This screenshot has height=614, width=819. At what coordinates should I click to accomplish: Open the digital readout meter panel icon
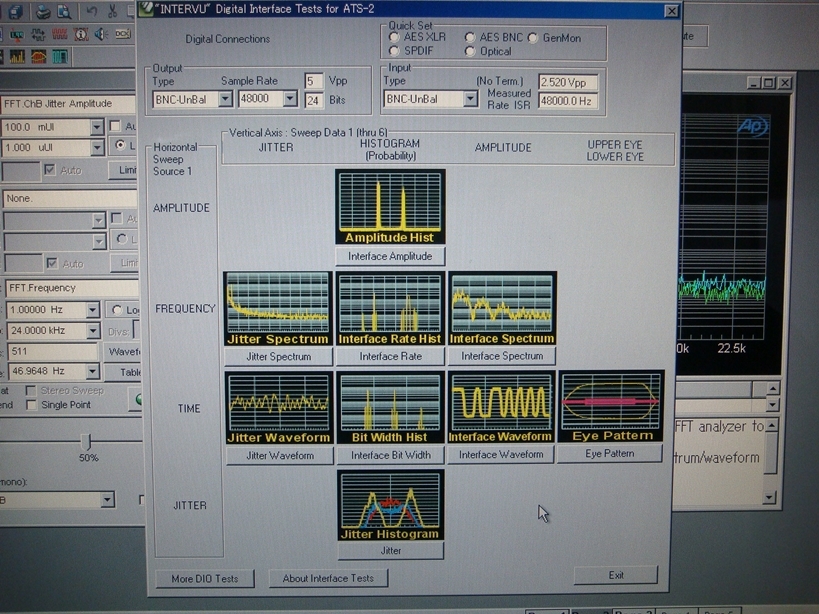click(17, 35)
